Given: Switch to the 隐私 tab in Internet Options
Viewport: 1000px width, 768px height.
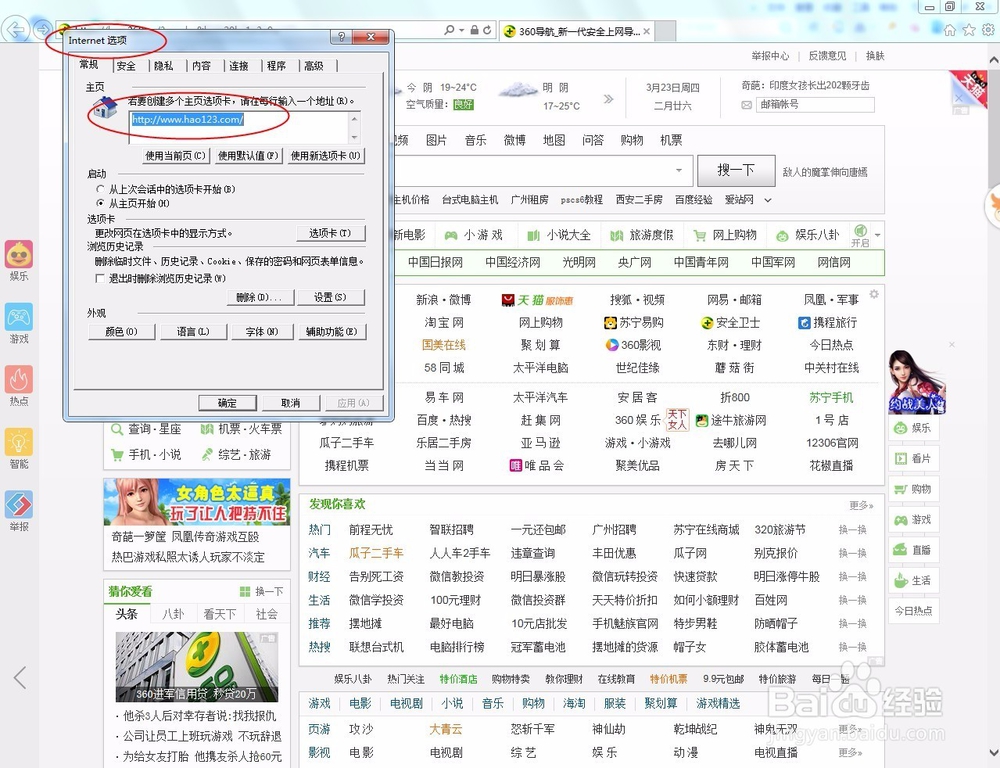Looking at the screenshot, I should 163,66.
